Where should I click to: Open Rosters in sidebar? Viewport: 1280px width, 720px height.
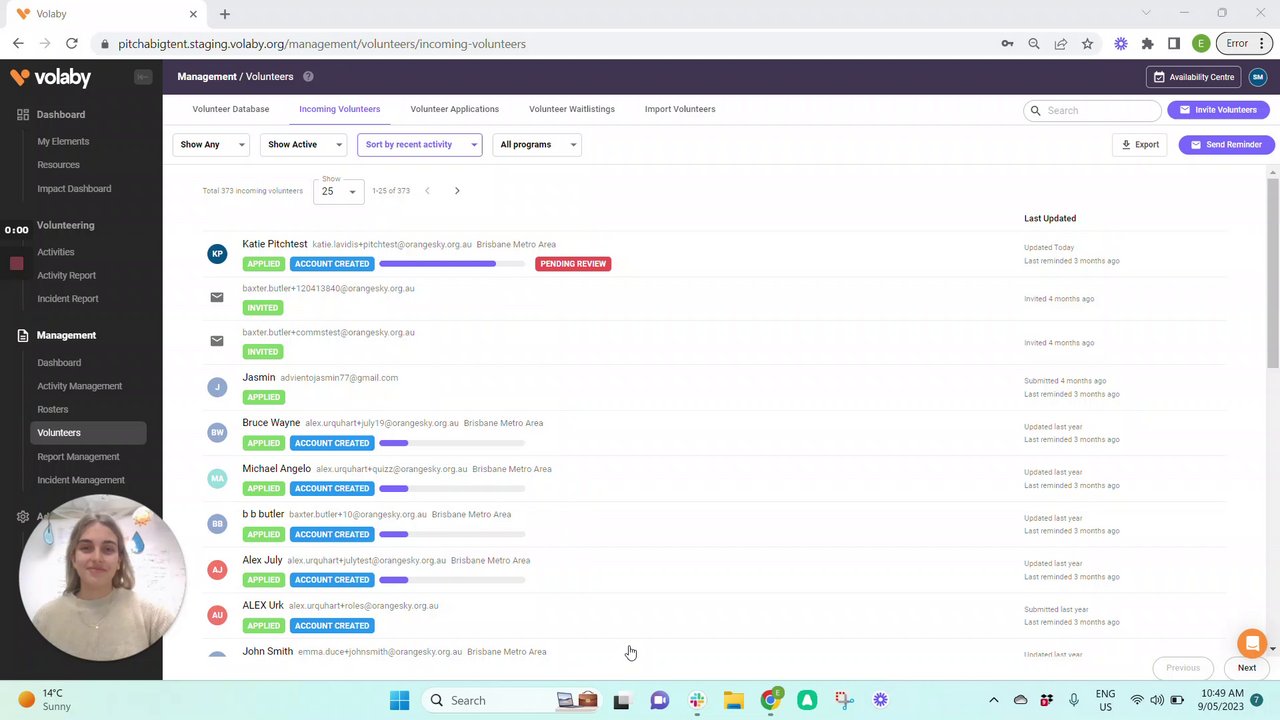click(x=53, y=409)
